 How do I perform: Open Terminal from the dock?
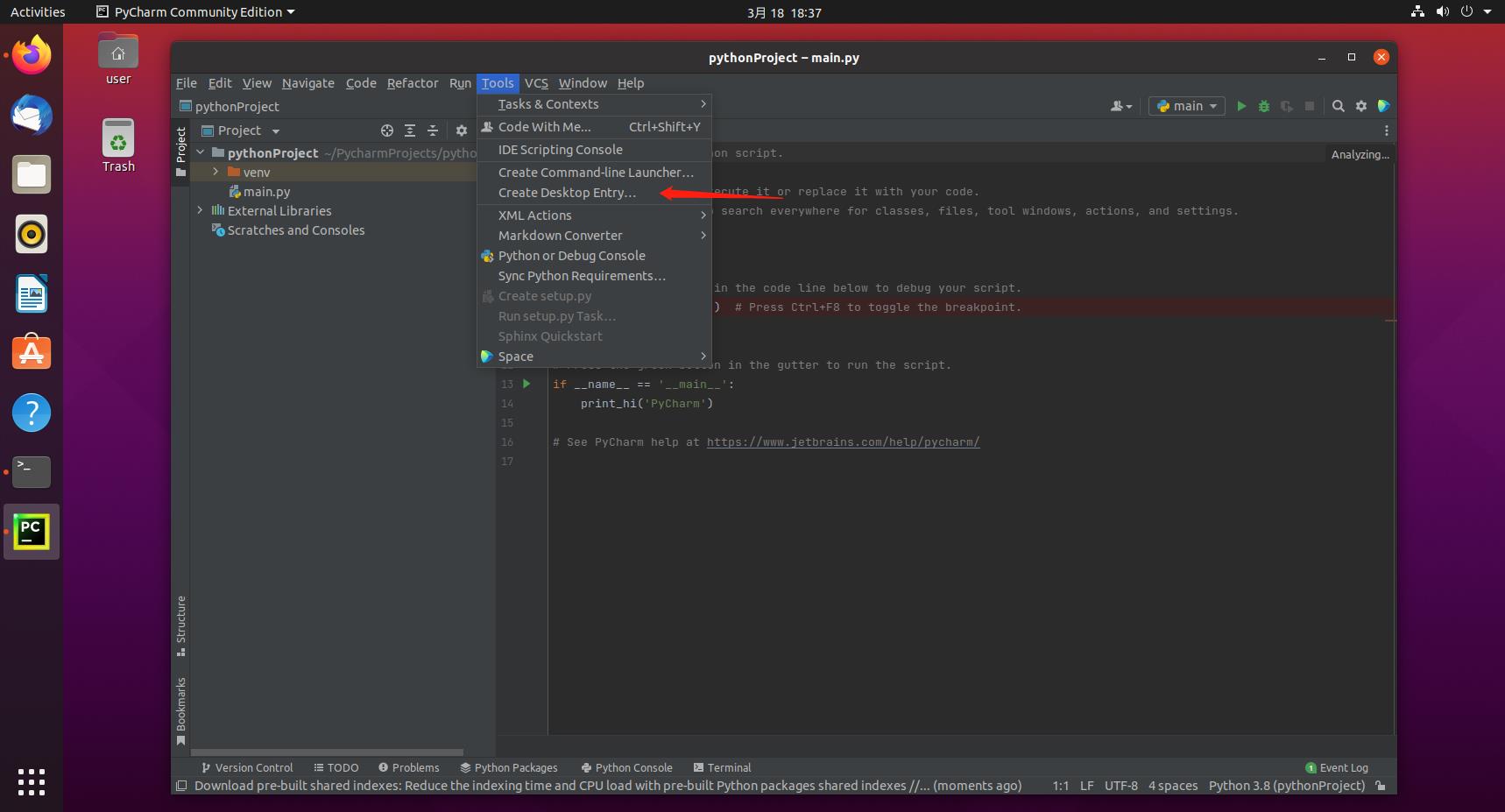click(32, 472)
